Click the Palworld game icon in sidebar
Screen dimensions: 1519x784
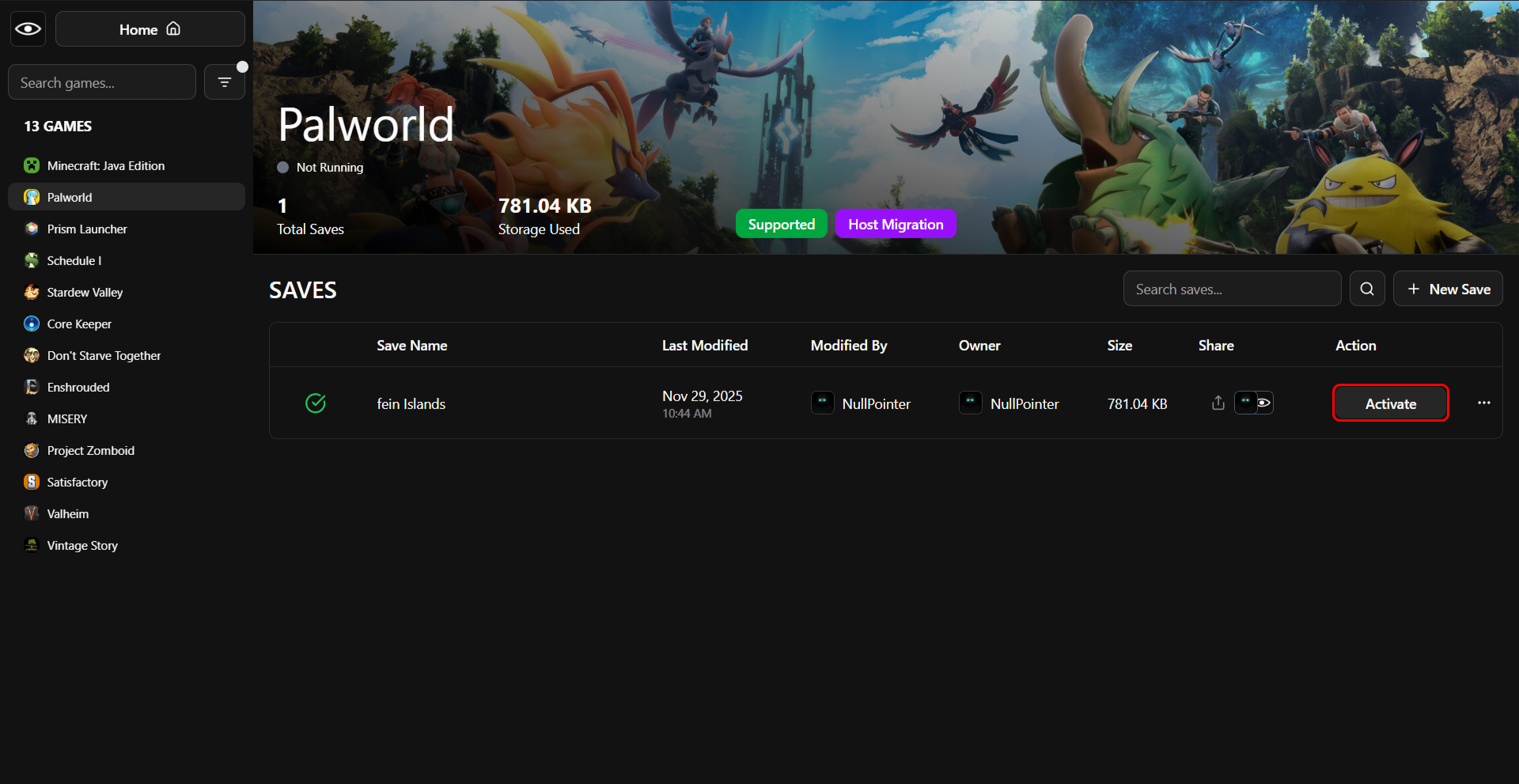32,197
